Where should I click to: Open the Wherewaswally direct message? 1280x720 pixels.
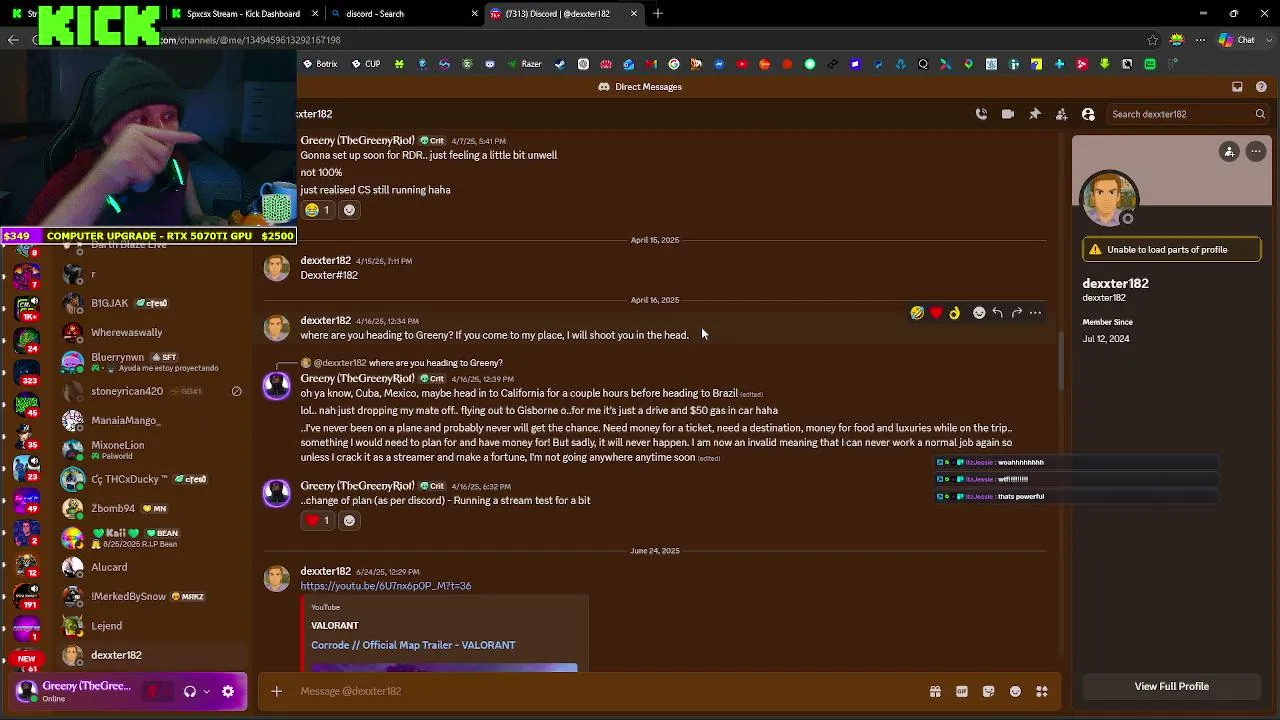pyautogui.click(x=152, y=333)
